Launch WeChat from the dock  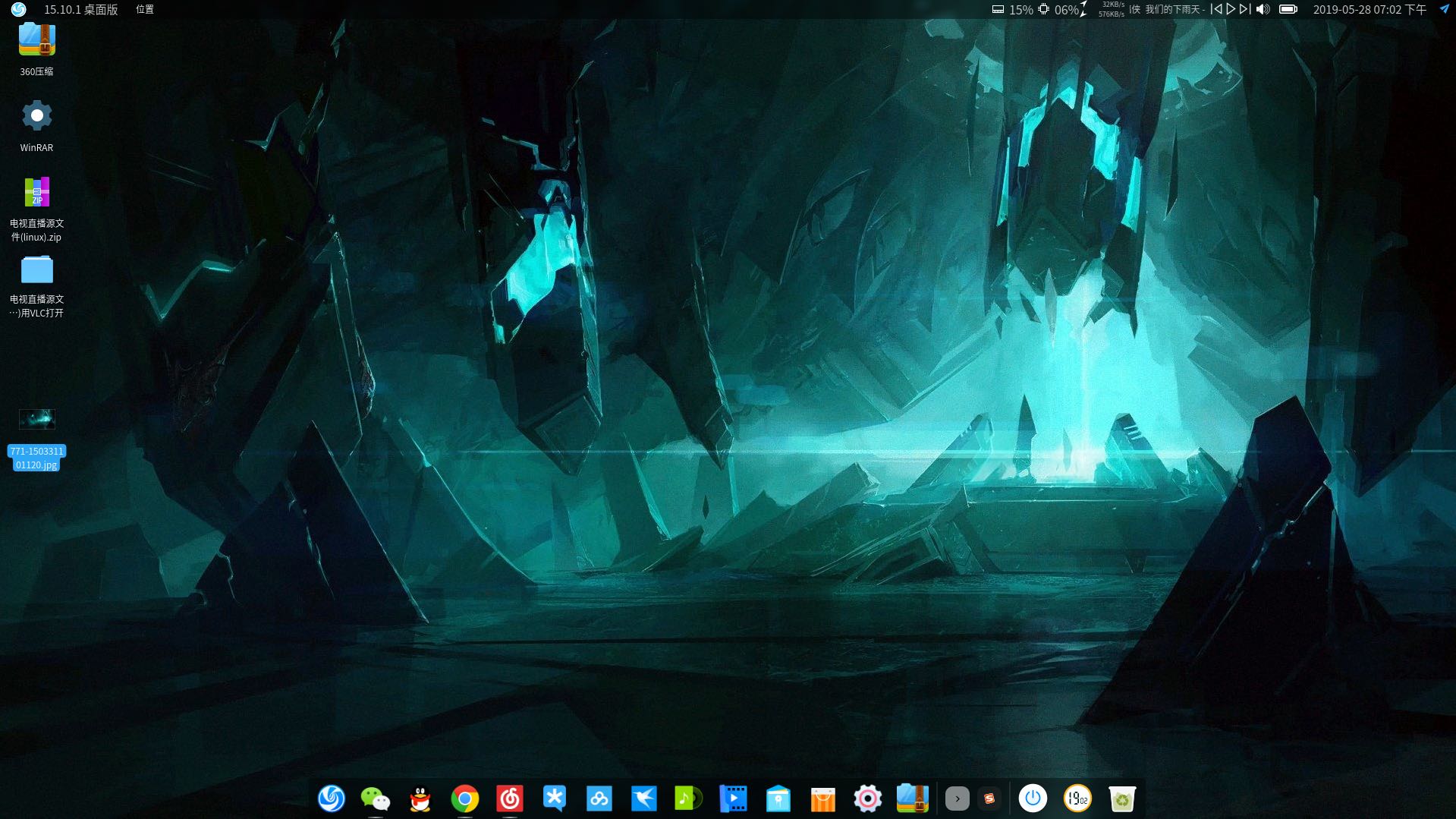pos(376,799)
